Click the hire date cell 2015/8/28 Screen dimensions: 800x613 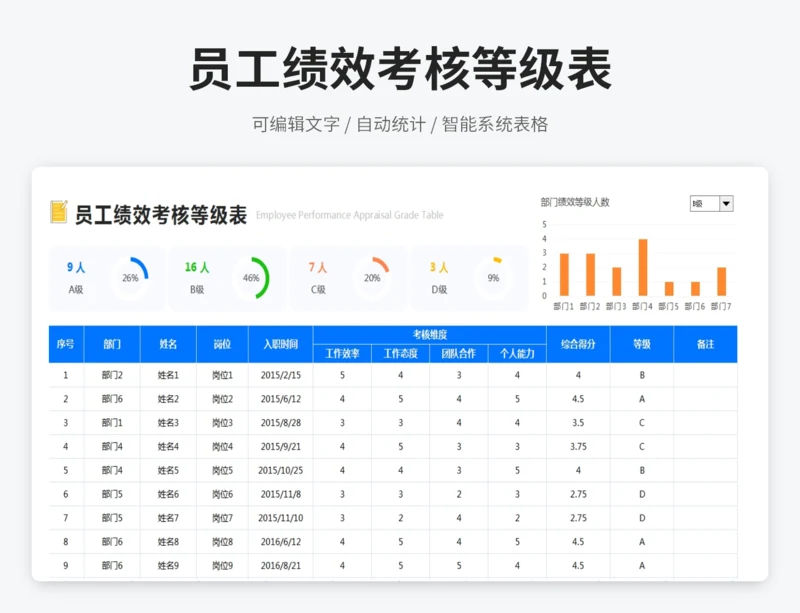point(281,423)
